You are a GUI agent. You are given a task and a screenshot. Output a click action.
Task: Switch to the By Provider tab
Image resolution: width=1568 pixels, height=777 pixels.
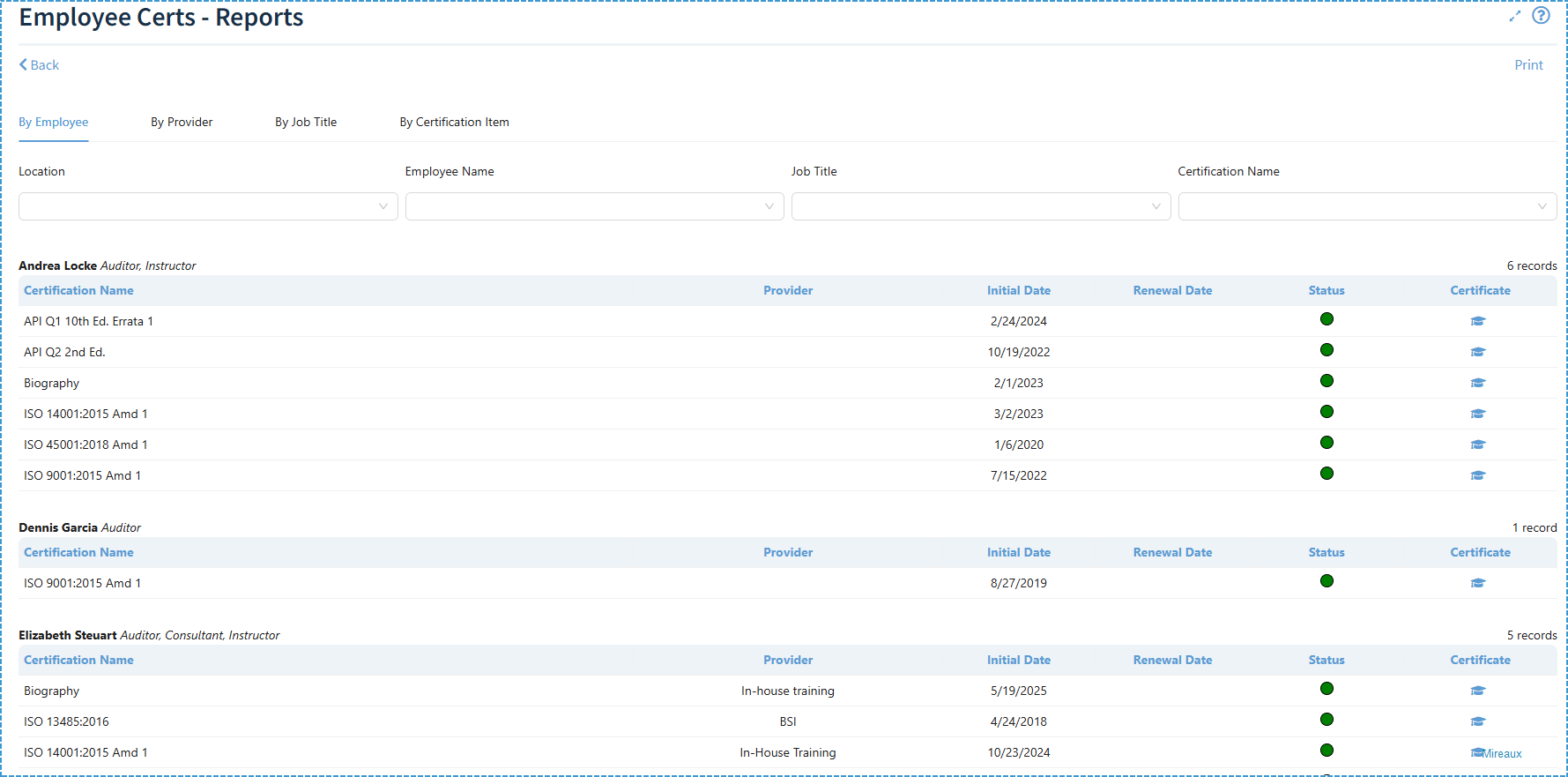pos(182,123)
